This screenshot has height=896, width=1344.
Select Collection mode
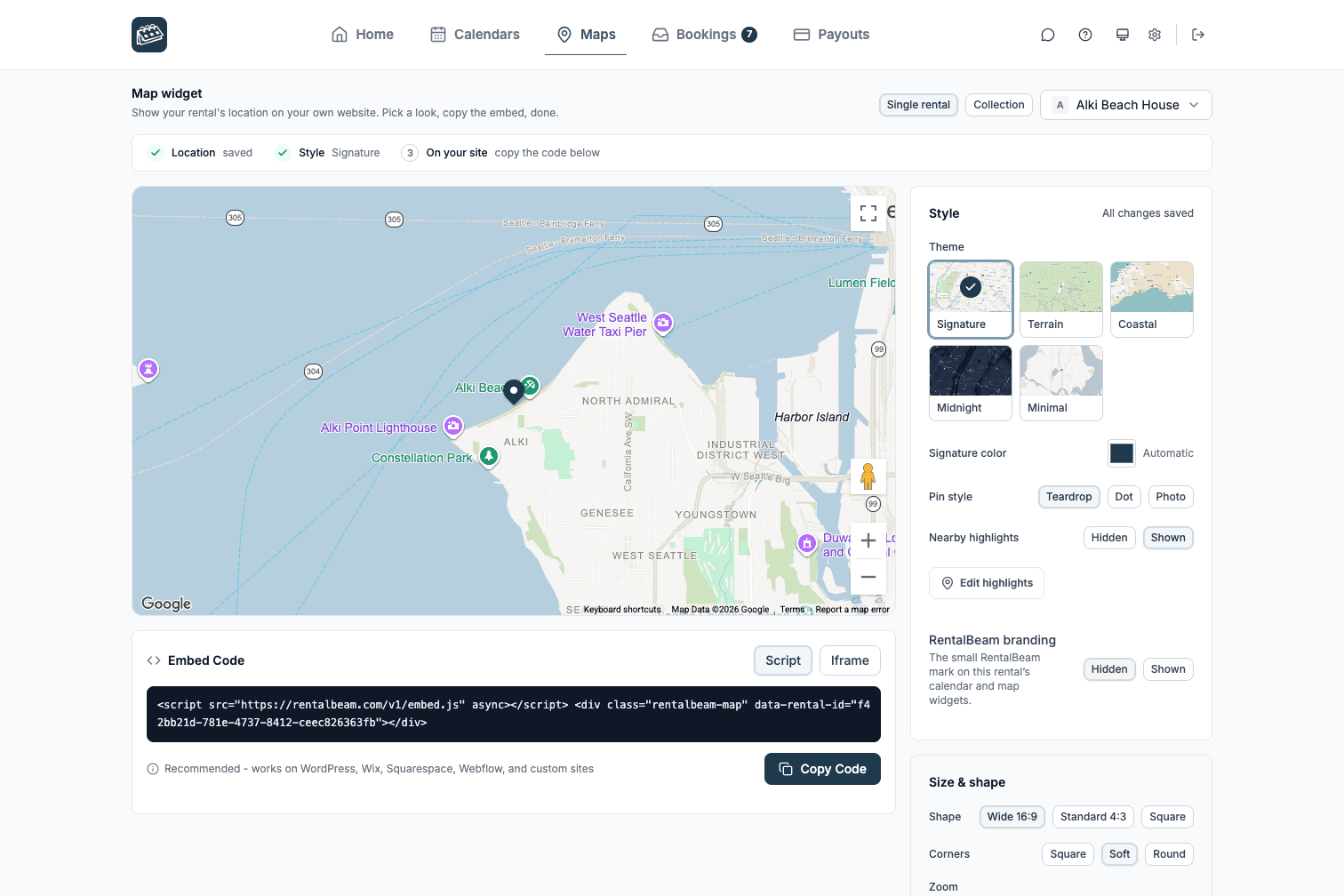[x=999, y=105]
